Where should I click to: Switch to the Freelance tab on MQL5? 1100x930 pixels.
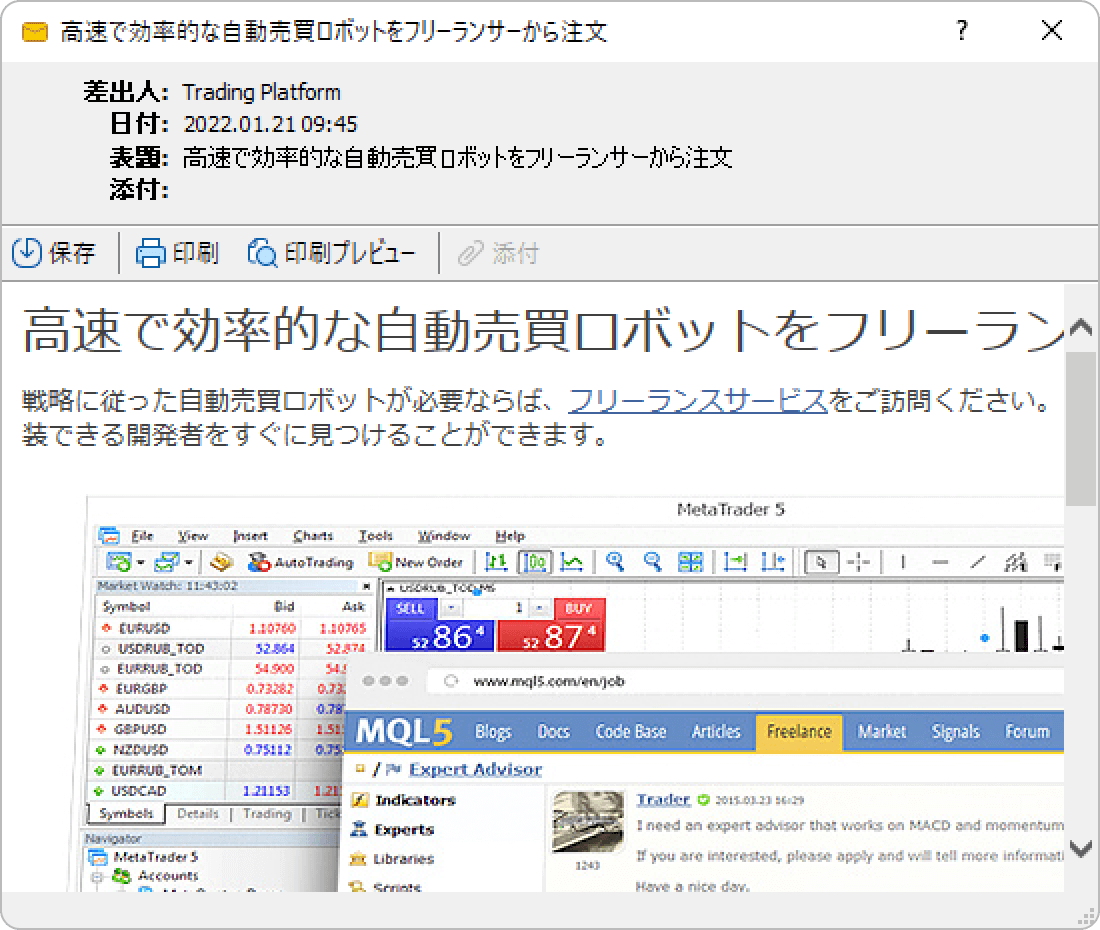click(799, 732)
